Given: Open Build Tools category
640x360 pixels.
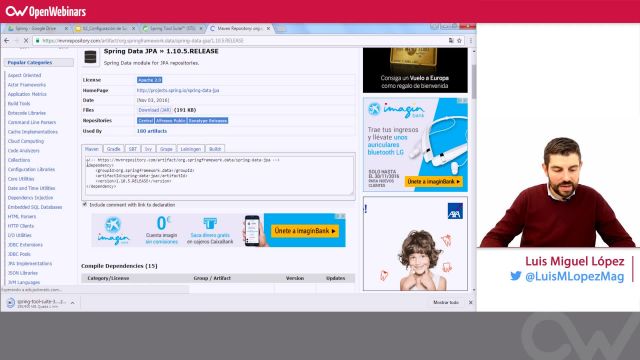Looking at the screenshot, I should pos(19,104).
